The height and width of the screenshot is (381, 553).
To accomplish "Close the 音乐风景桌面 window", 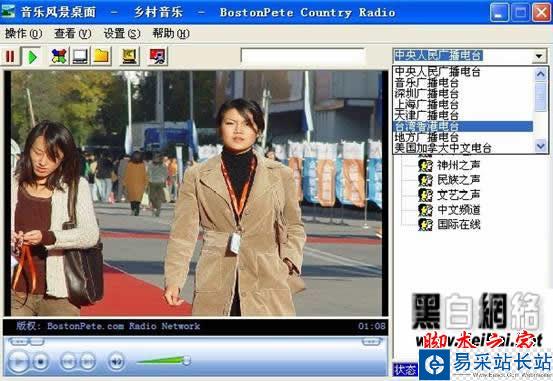I will [541, 12].
